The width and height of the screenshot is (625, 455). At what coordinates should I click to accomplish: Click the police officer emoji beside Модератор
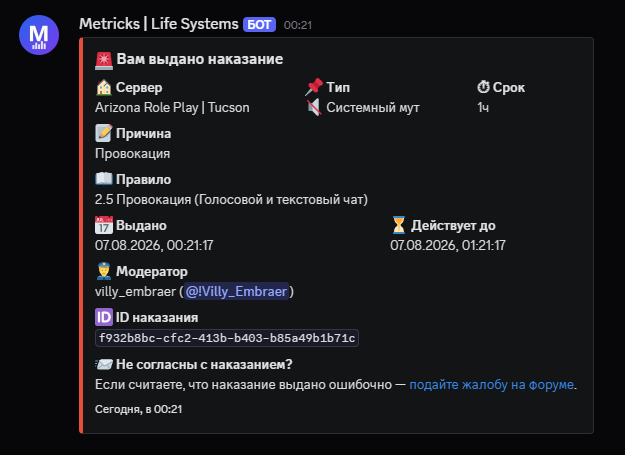[x=104, y=271]
